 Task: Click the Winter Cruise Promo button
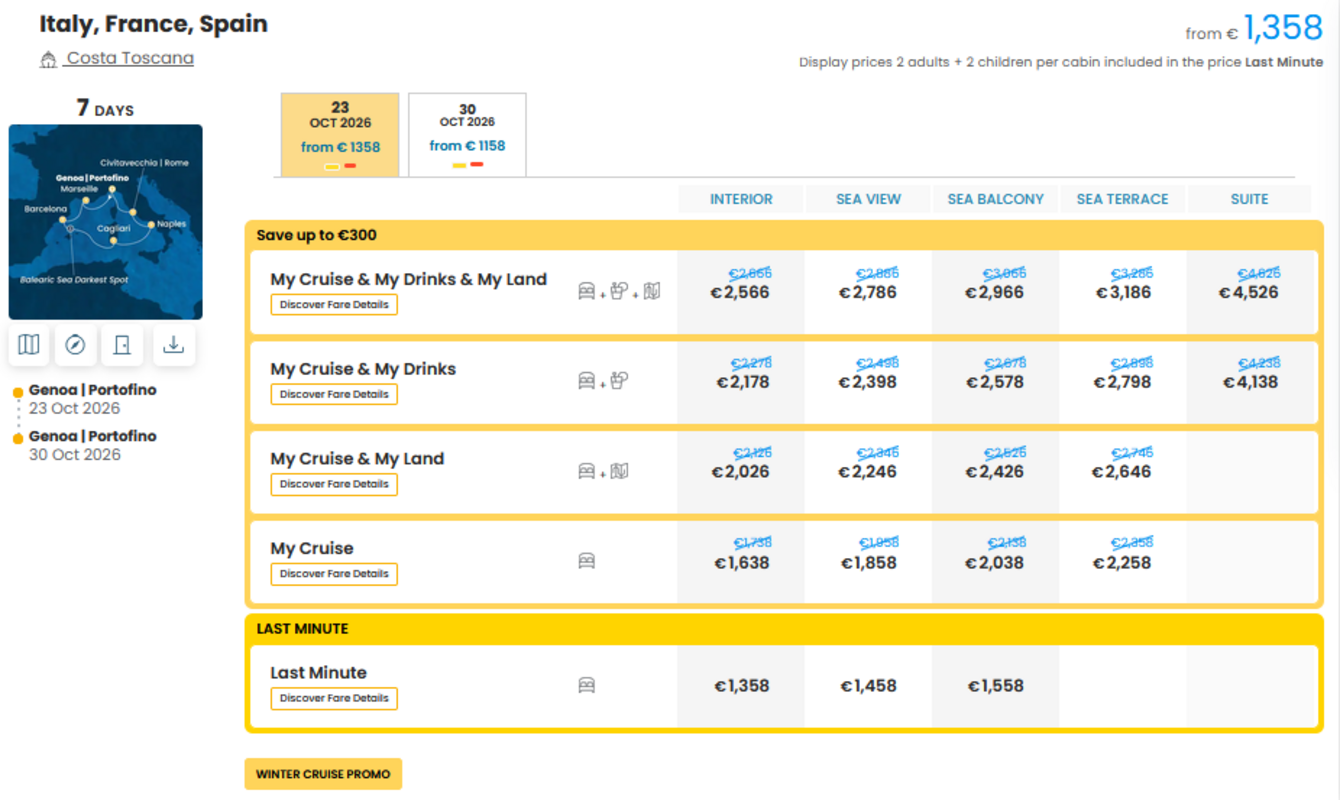(x=323, y=774)
